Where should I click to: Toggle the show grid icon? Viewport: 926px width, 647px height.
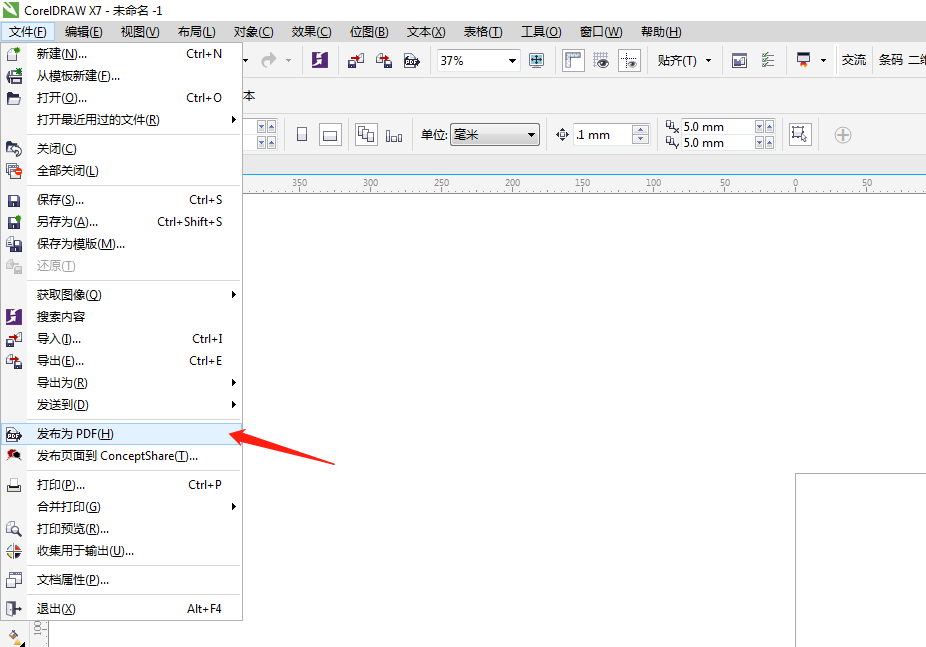601,60
